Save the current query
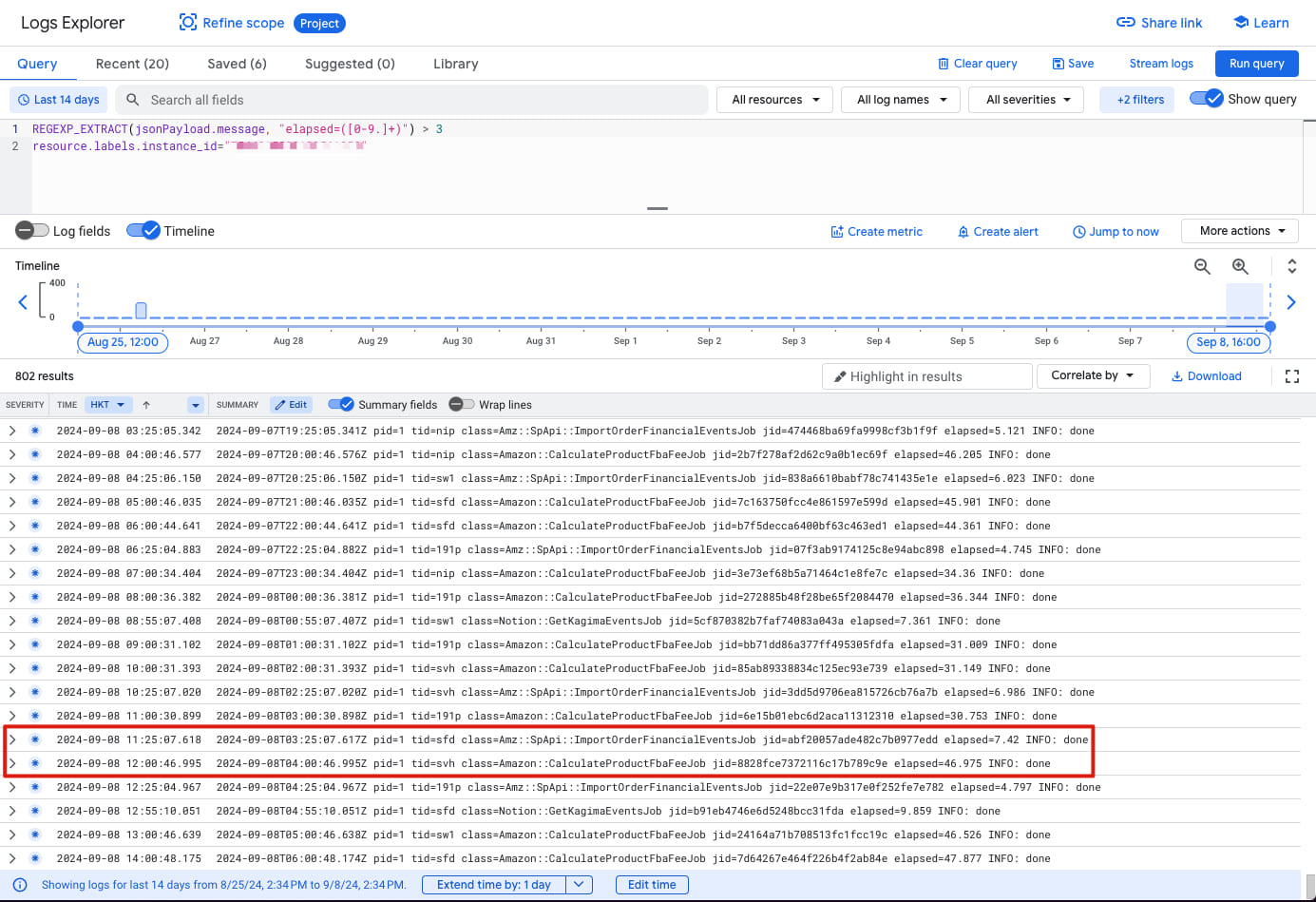Screen dimensions: 1316x902 (x=1073, y=64)
